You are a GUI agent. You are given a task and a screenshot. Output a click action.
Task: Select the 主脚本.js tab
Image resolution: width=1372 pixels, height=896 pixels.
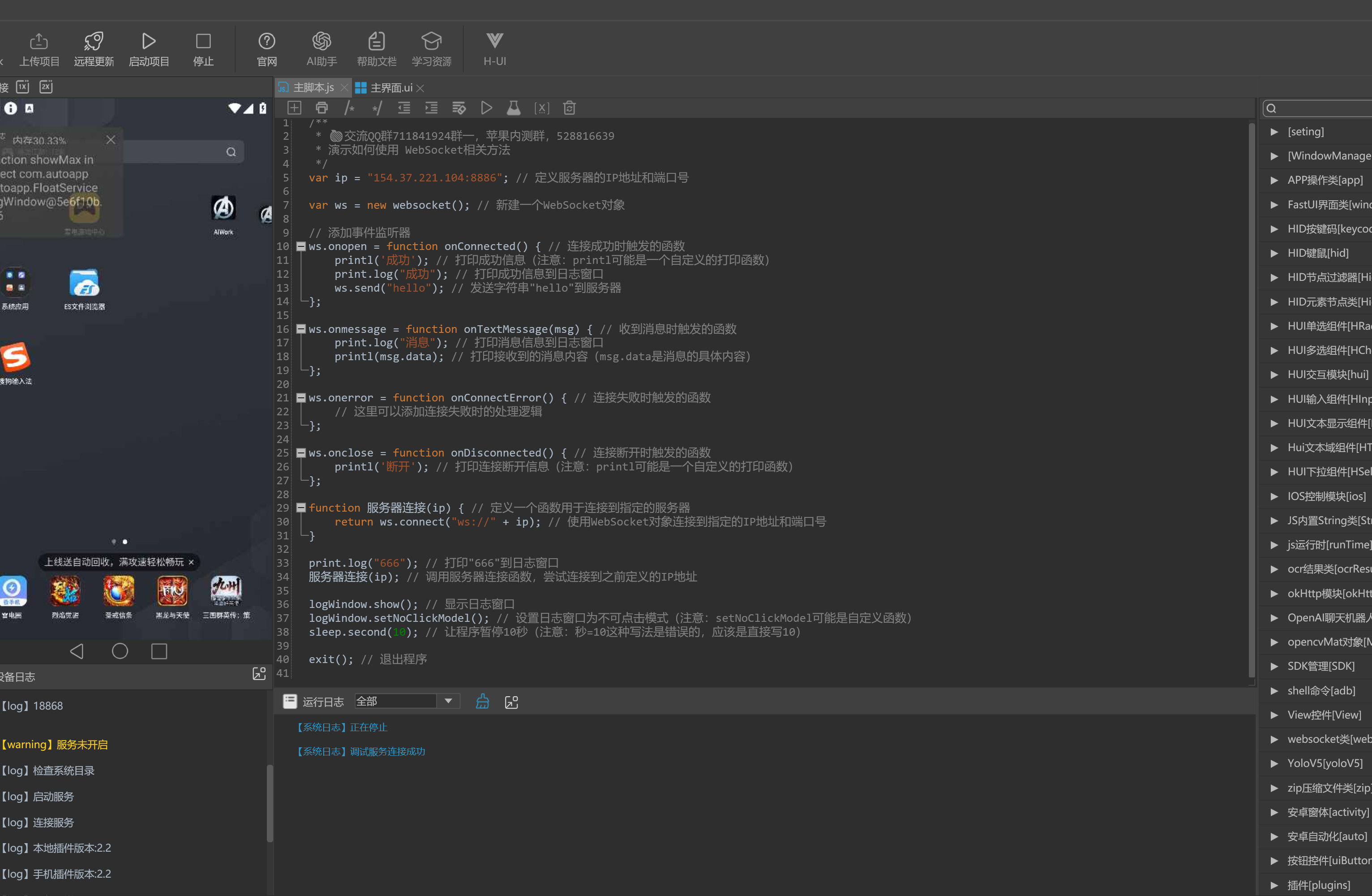(313, 88)
